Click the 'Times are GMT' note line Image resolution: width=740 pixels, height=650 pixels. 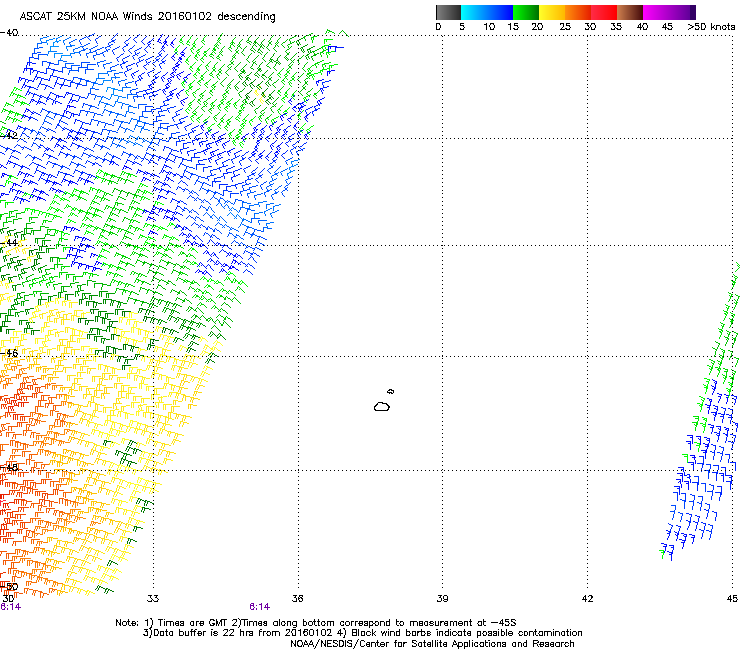pyautogui.click(x=316, y=623)
